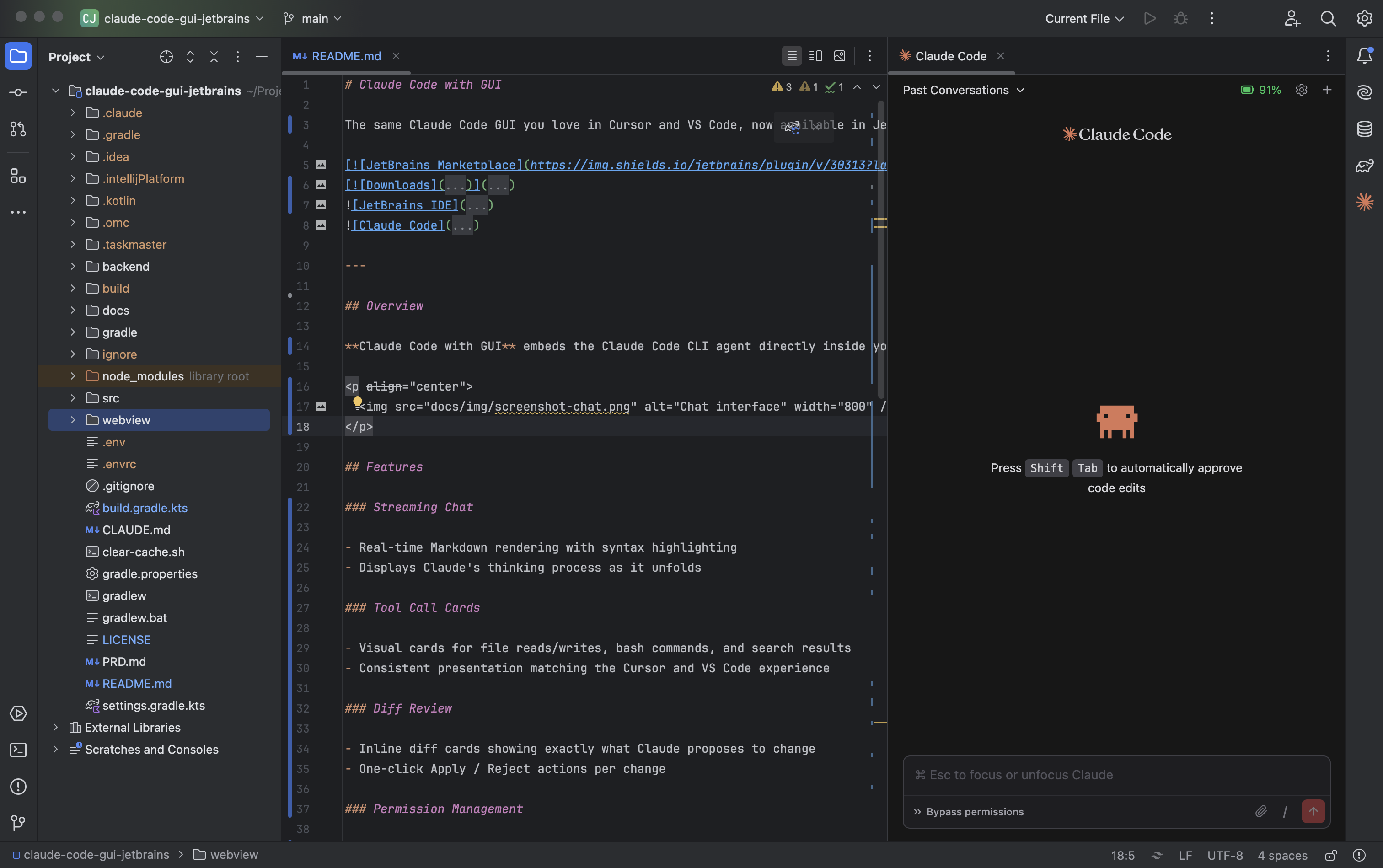Expand the webview folder
This screenshot has height=868, width=1383.
(73, 420)
